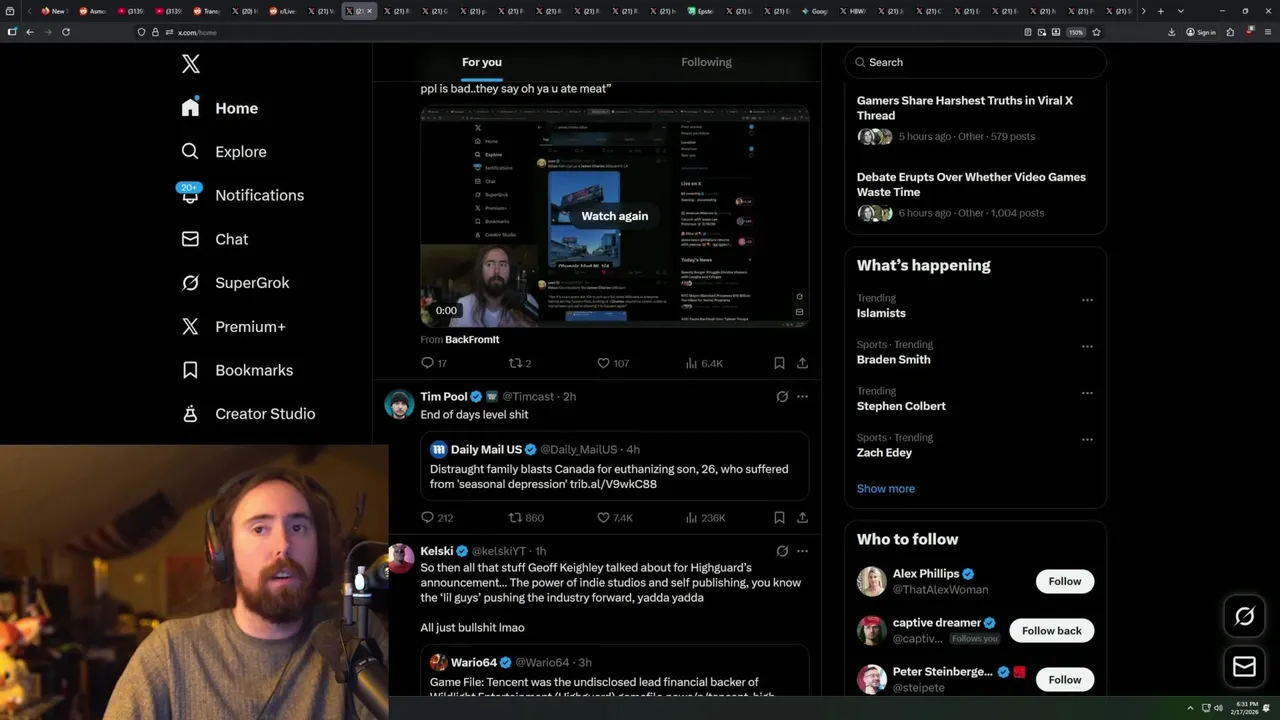Show more trending topics

[x=886, y=489]
